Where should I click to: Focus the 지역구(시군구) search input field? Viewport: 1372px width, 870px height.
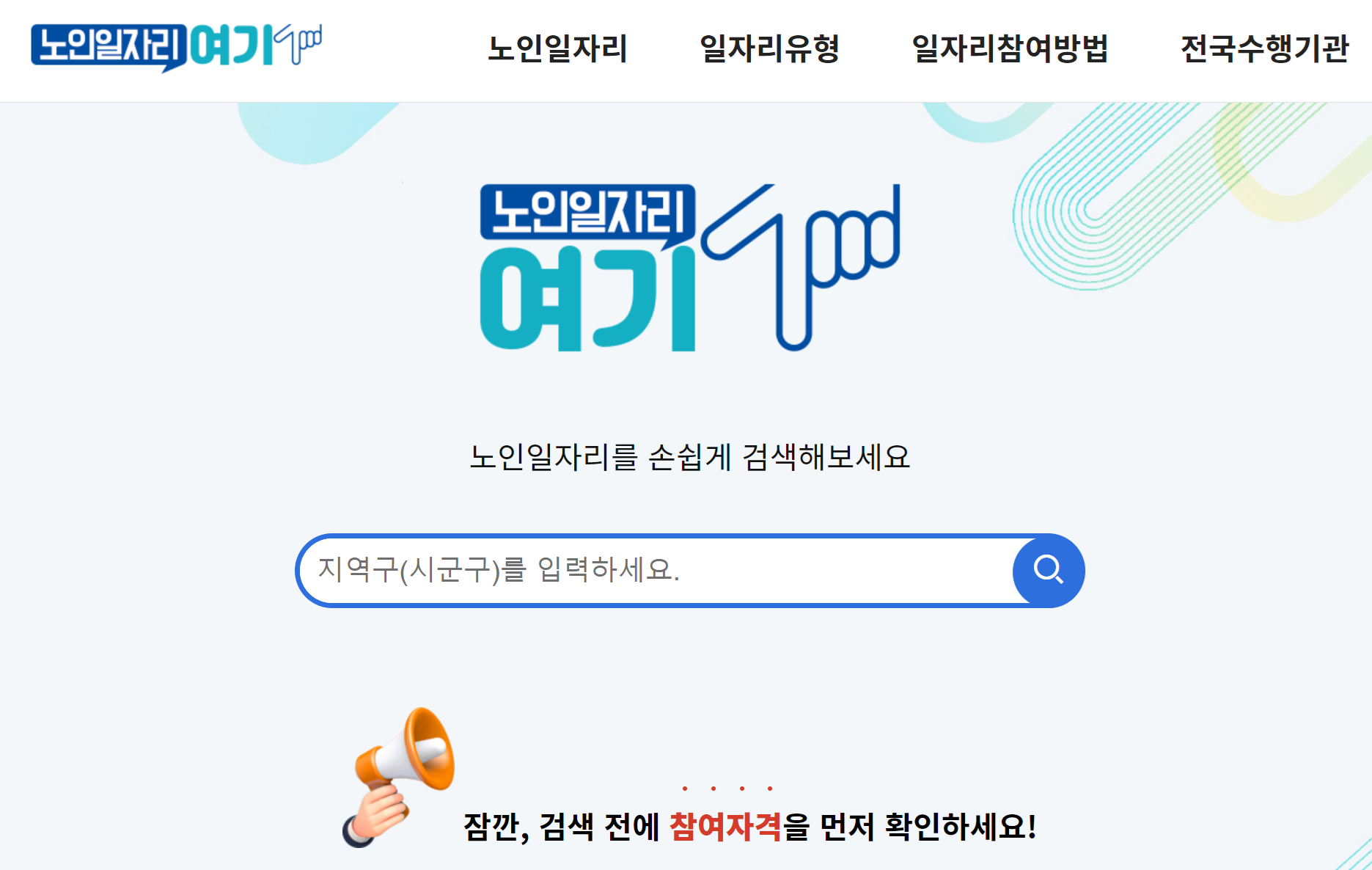click(x=656, y=570)
